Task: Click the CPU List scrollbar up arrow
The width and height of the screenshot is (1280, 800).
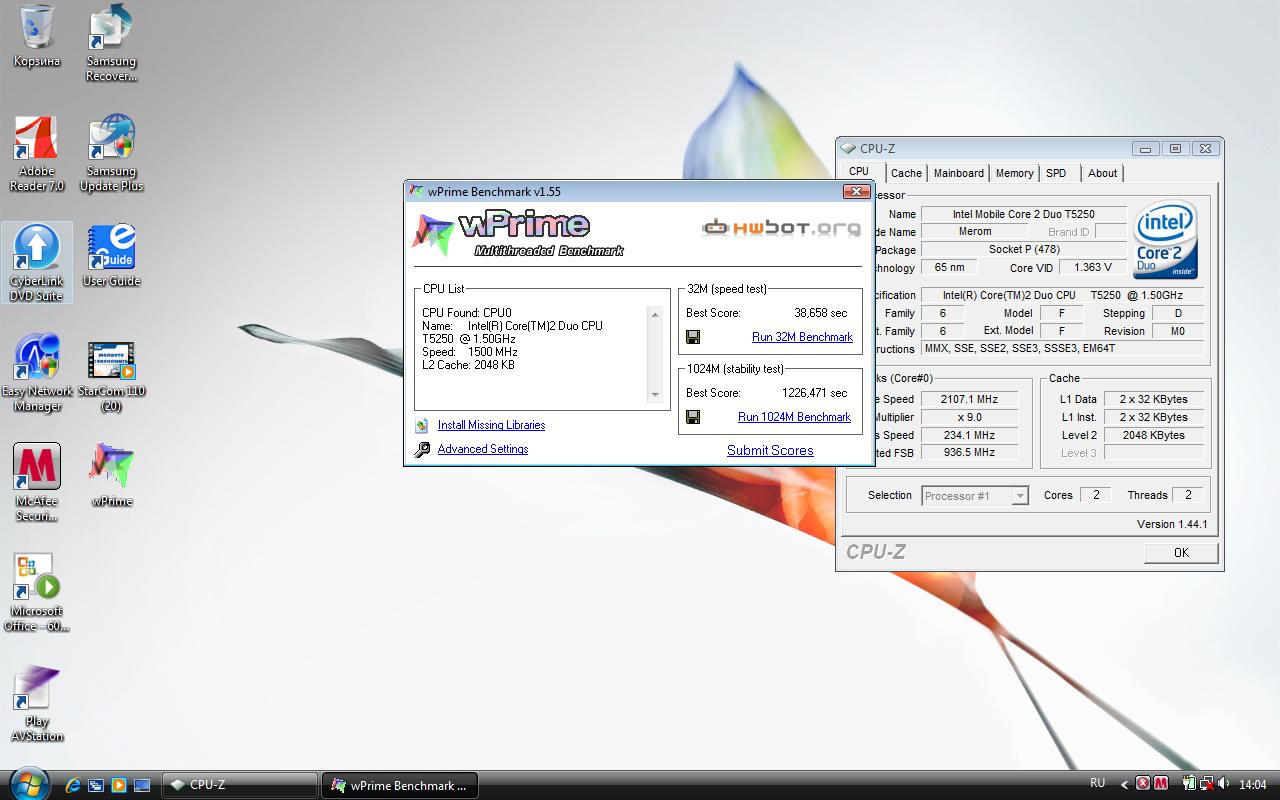Action: (x=655, y=315)
